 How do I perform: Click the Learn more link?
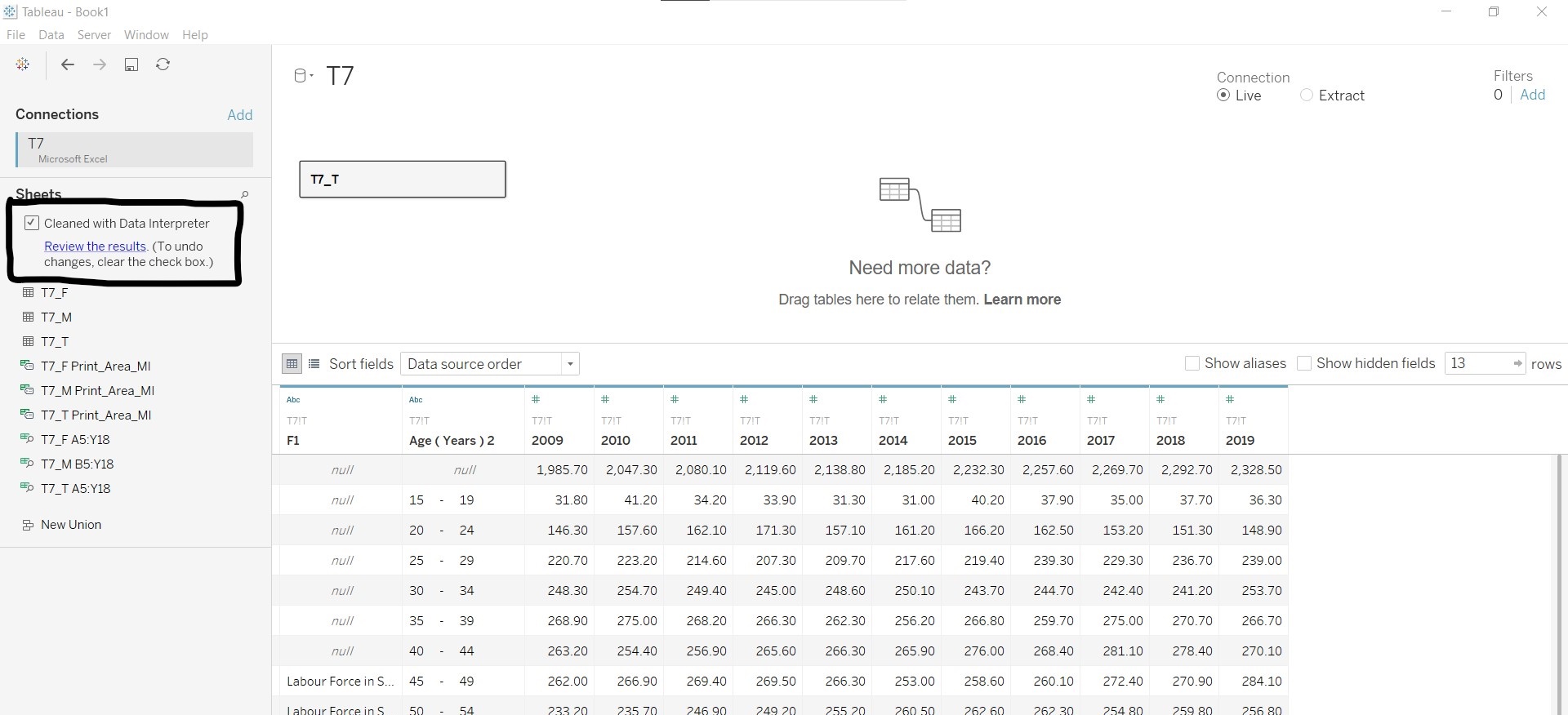click(x=1022, y=300)
